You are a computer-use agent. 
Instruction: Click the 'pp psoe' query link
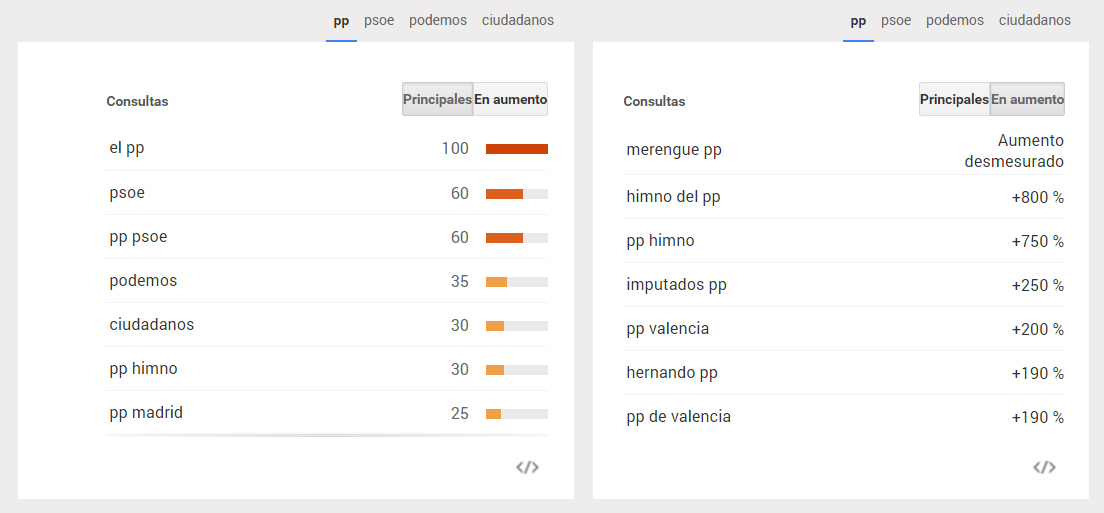(139, 237)
